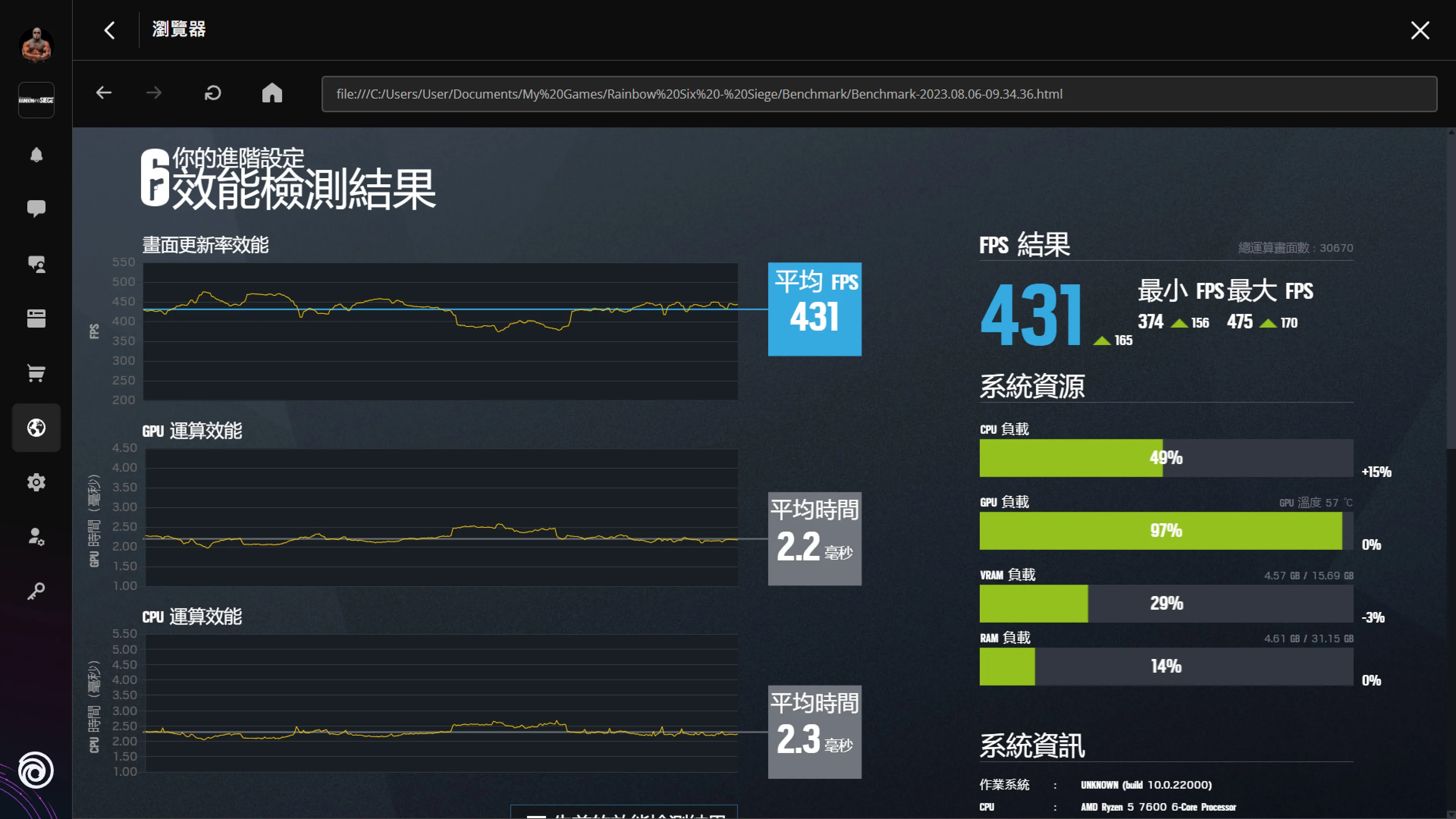
Task: Reload the benchmark page
Action: tap(212, 93)
